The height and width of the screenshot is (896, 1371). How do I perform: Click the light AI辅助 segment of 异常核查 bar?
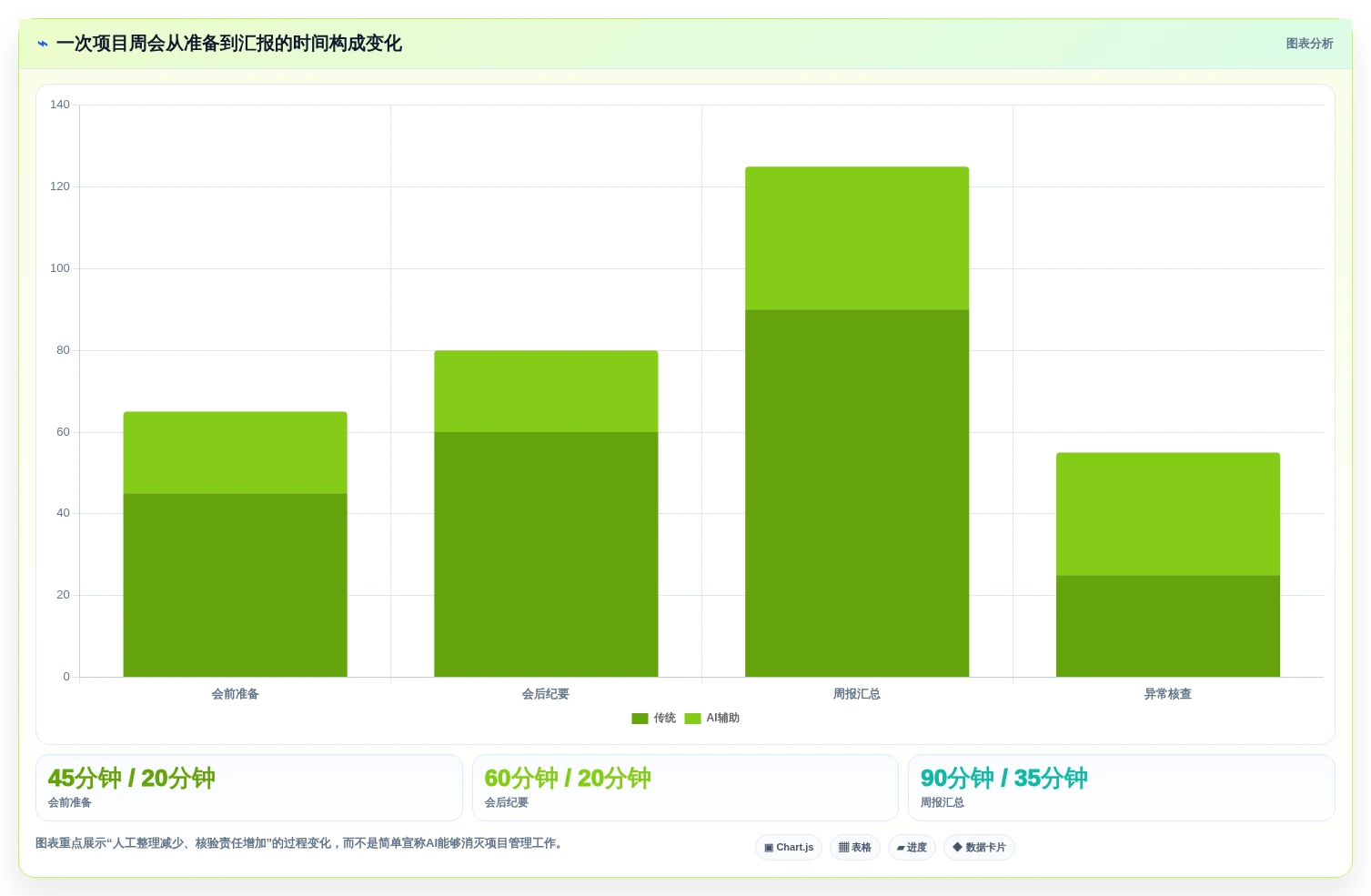(1168, 514)
